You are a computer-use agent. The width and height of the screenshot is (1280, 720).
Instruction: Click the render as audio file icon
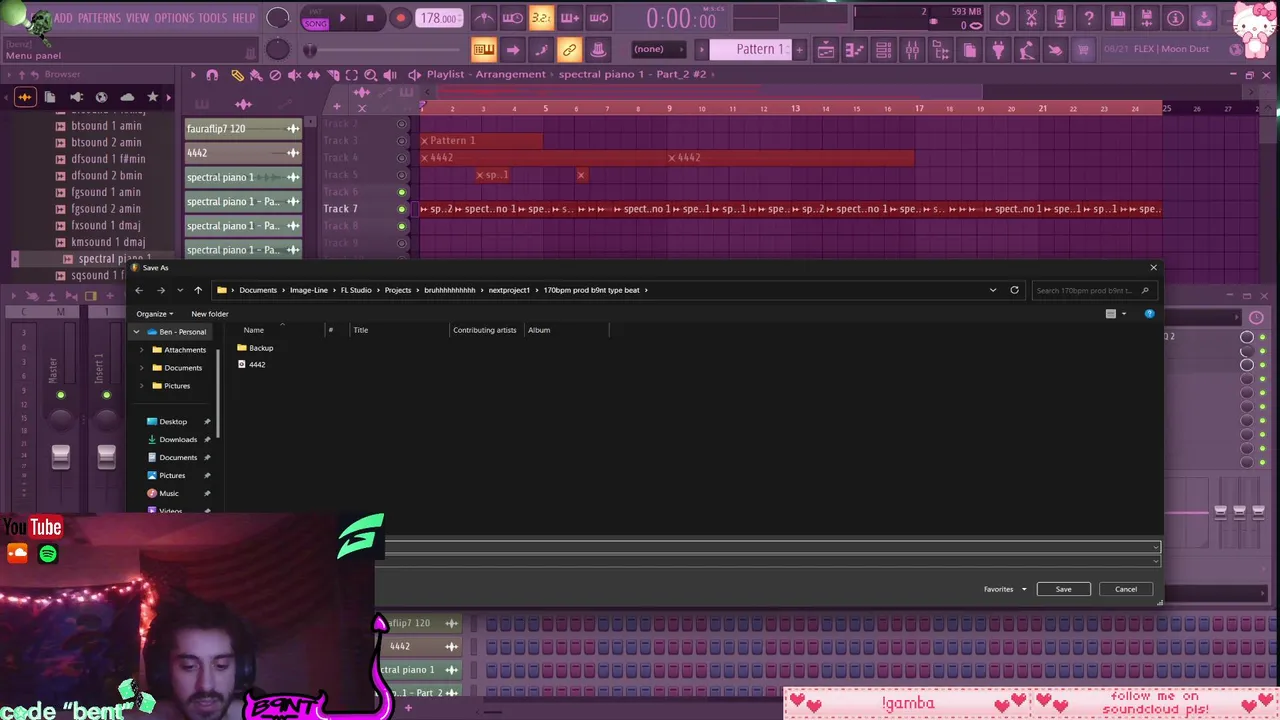pos(1147,18)
